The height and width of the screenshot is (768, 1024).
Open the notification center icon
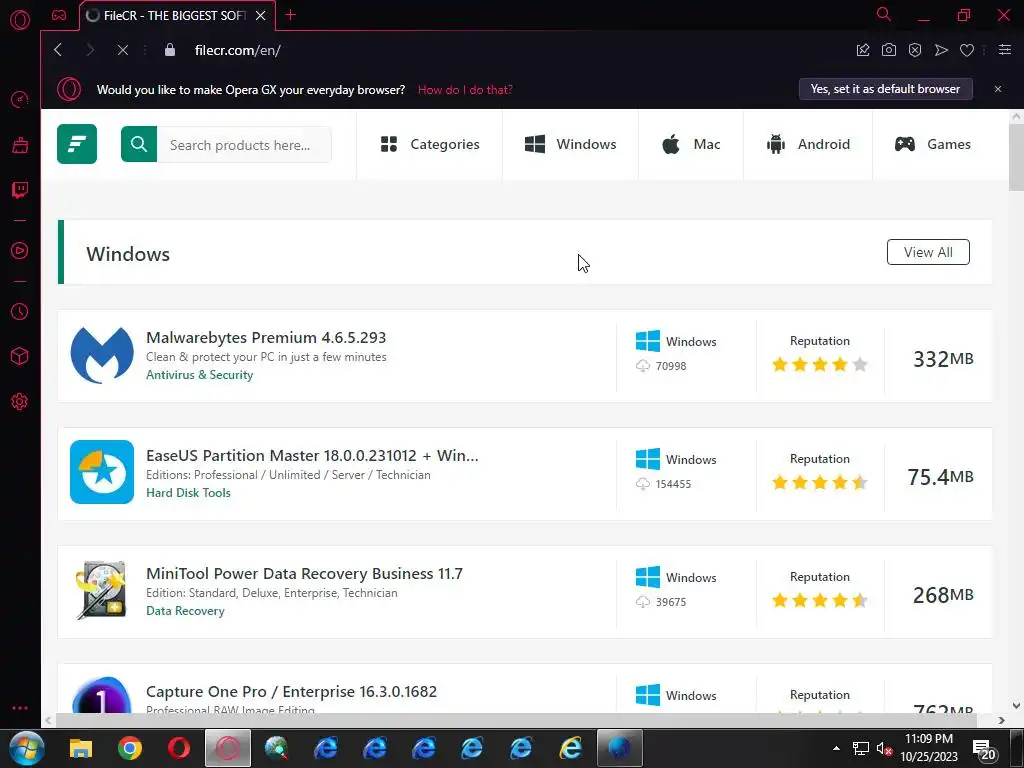tap(984, 750)
